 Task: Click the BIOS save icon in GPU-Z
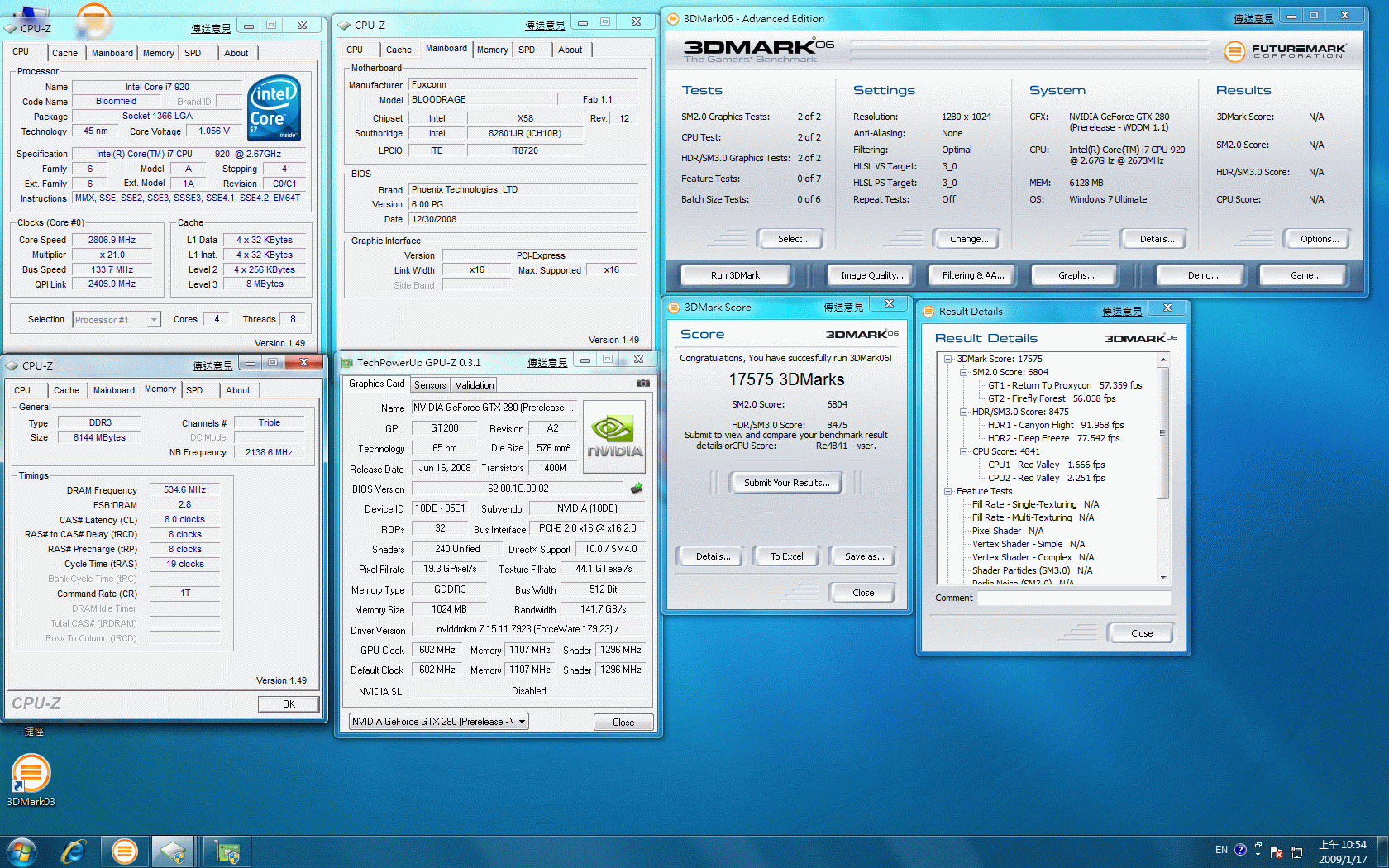(x=636, y=489)
